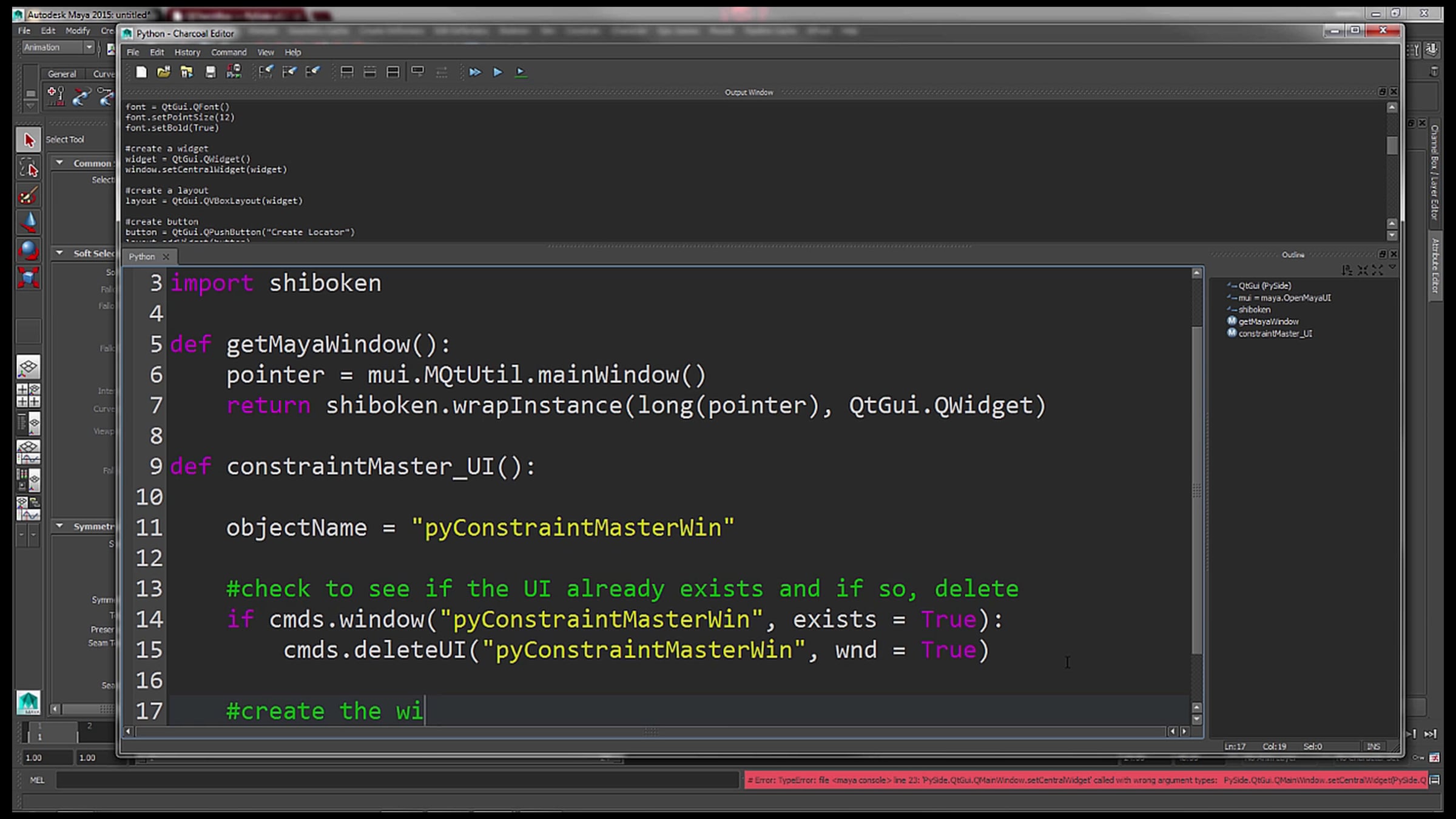
Task: Toggle the MEL command language label
Action: [37, 780]
